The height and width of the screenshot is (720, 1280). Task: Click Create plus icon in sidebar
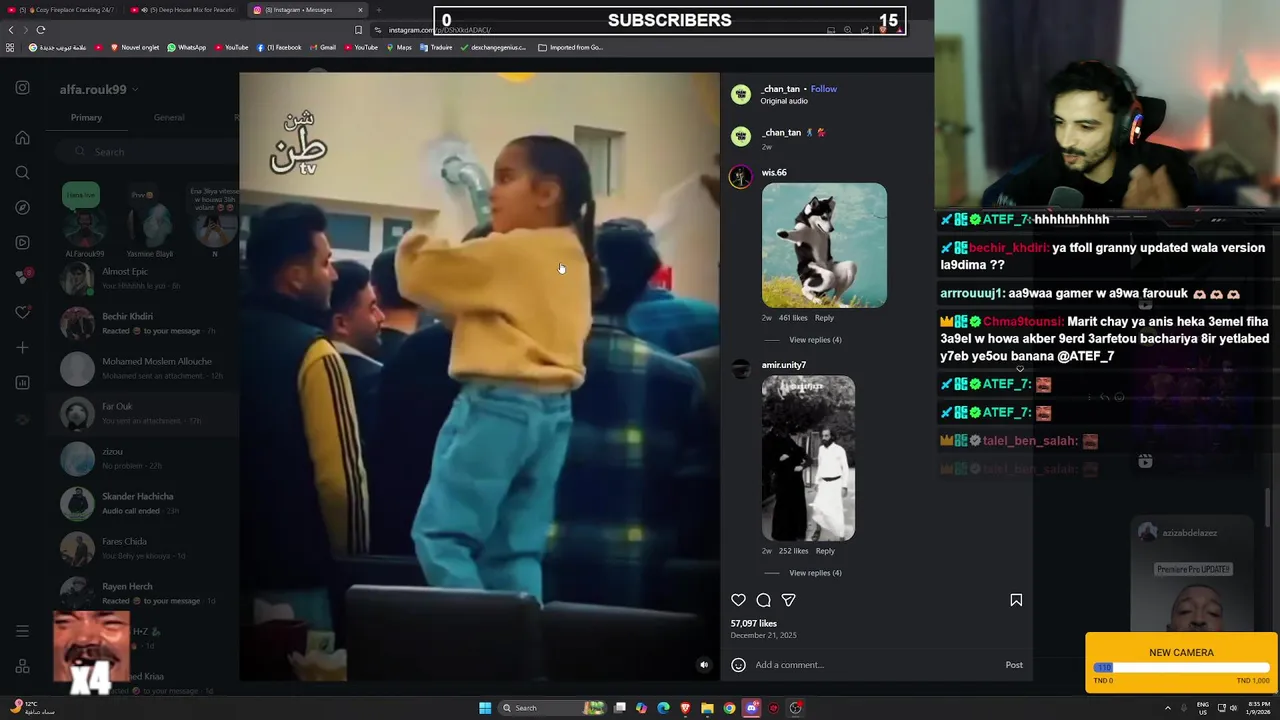(22, 347)
